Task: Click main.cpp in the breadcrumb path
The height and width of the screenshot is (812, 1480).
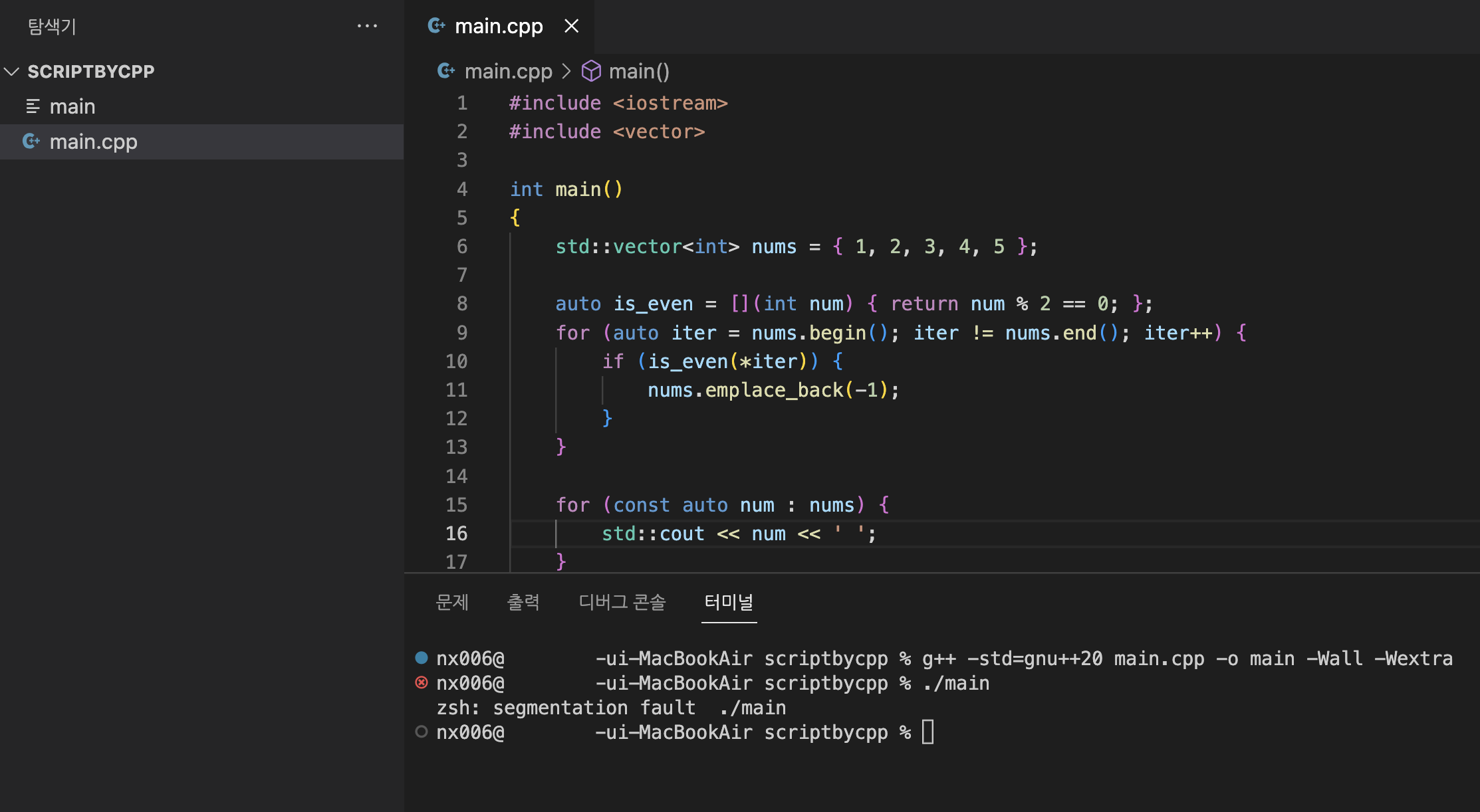Action: (508, 71)
